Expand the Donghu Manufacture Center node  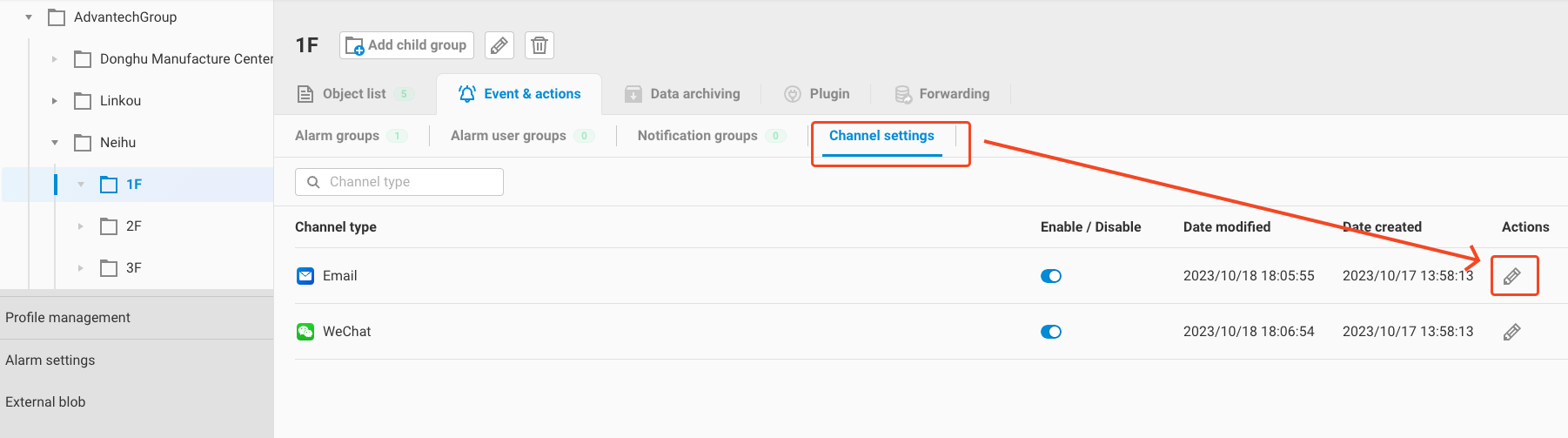[55, 59]
